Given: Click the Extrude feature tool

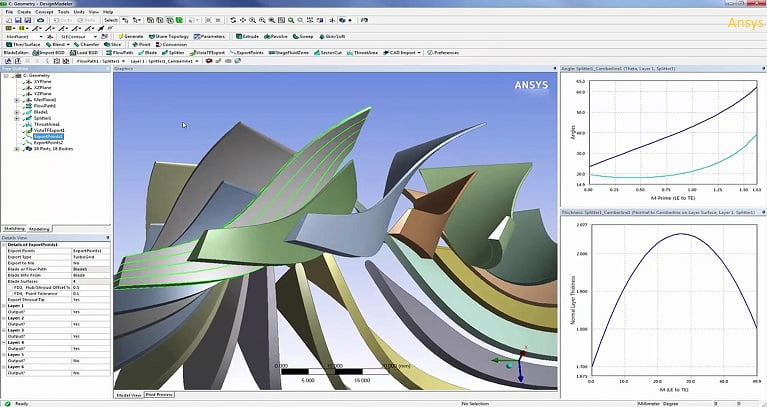Looking at the screenshot, I should point(248,36).
